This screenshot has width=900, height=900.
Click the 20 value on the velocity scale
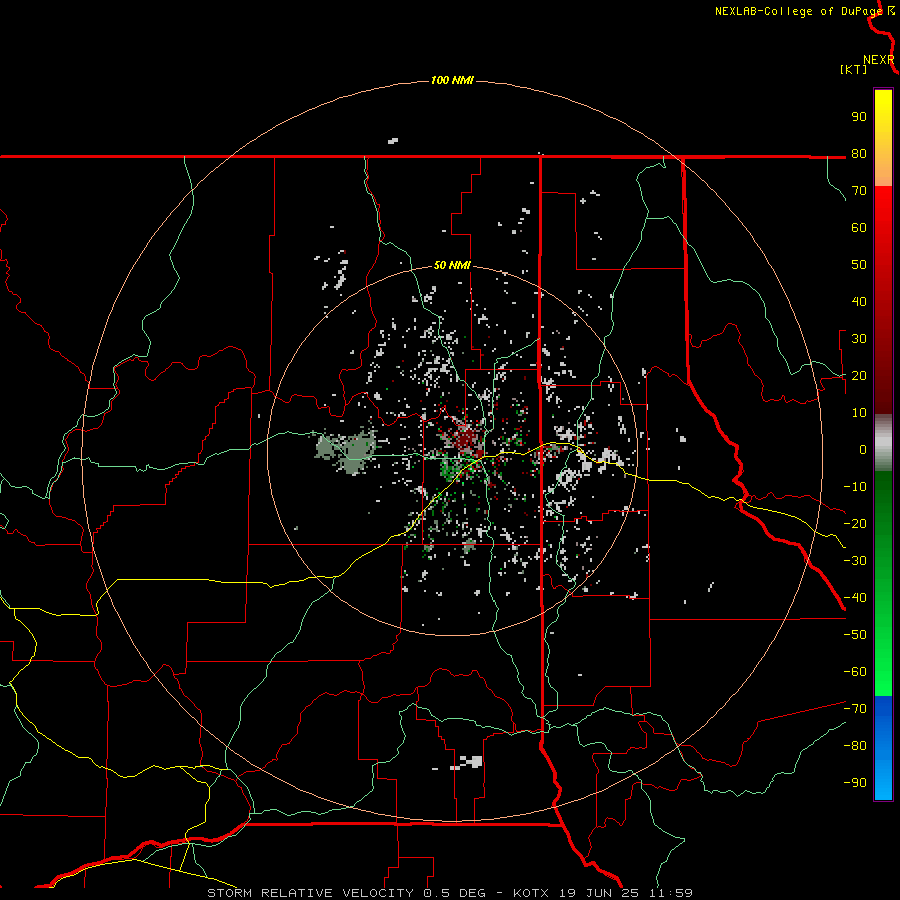(x=859, y=375)
